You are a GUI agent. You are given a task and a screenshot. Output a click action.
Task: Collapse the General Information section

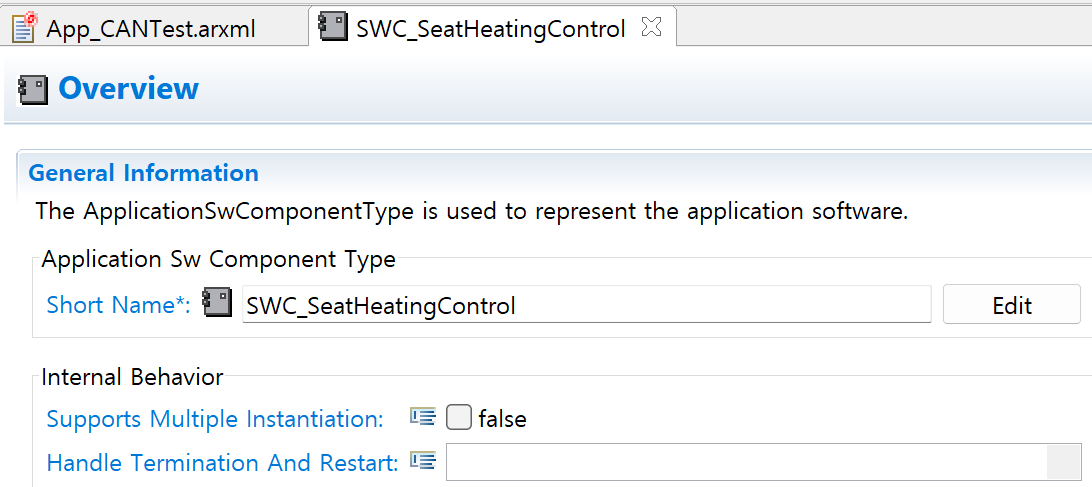click(x=143, y=173)
